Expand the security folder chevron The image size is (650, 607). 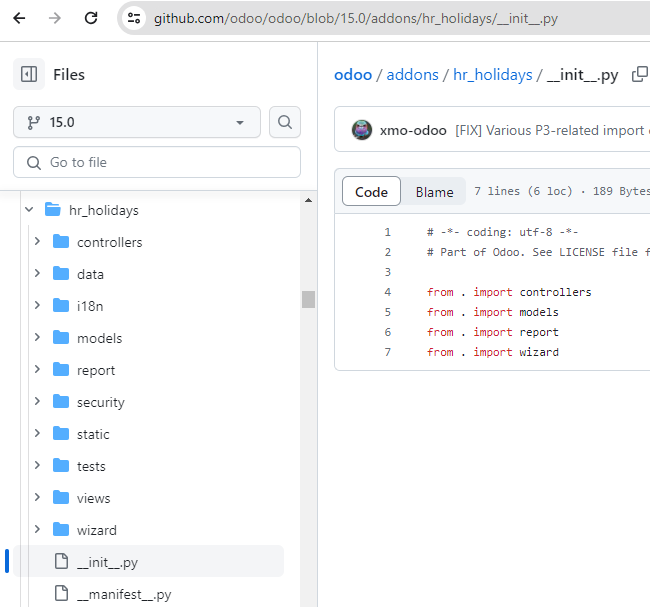37,401
